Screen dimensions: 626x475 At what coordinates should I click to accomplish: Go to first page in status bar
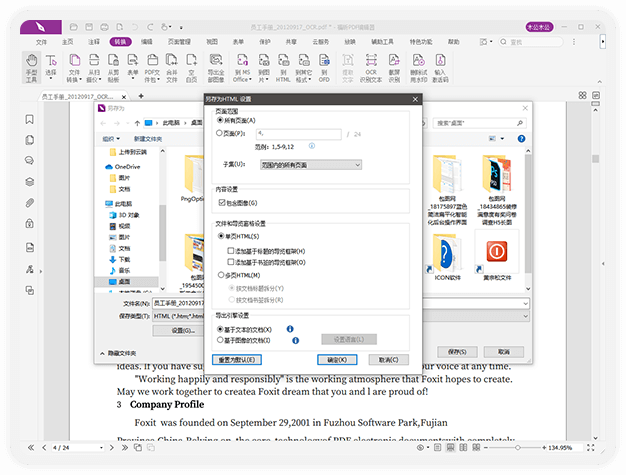[x=31, y=448]
